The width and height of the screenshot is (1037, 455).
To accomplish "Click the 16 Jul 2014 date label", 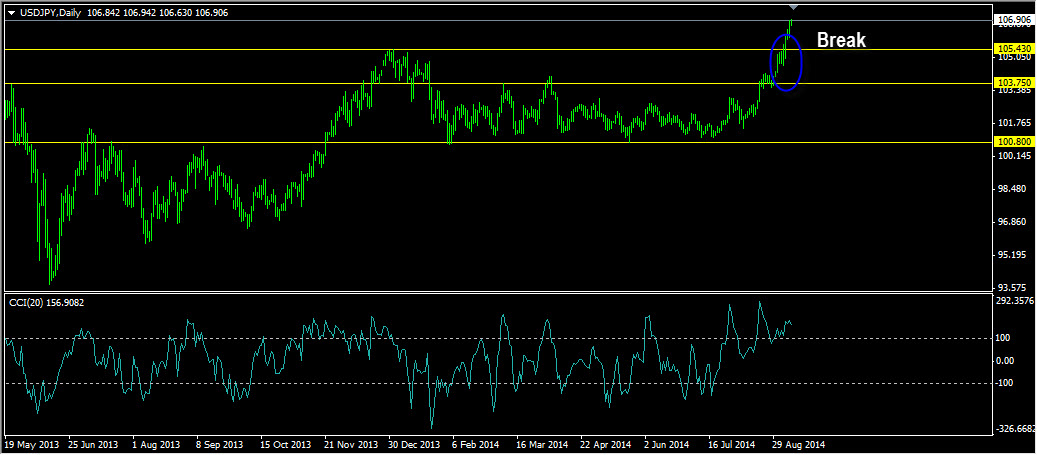I will pyautogui.click(x=733, y=444).
